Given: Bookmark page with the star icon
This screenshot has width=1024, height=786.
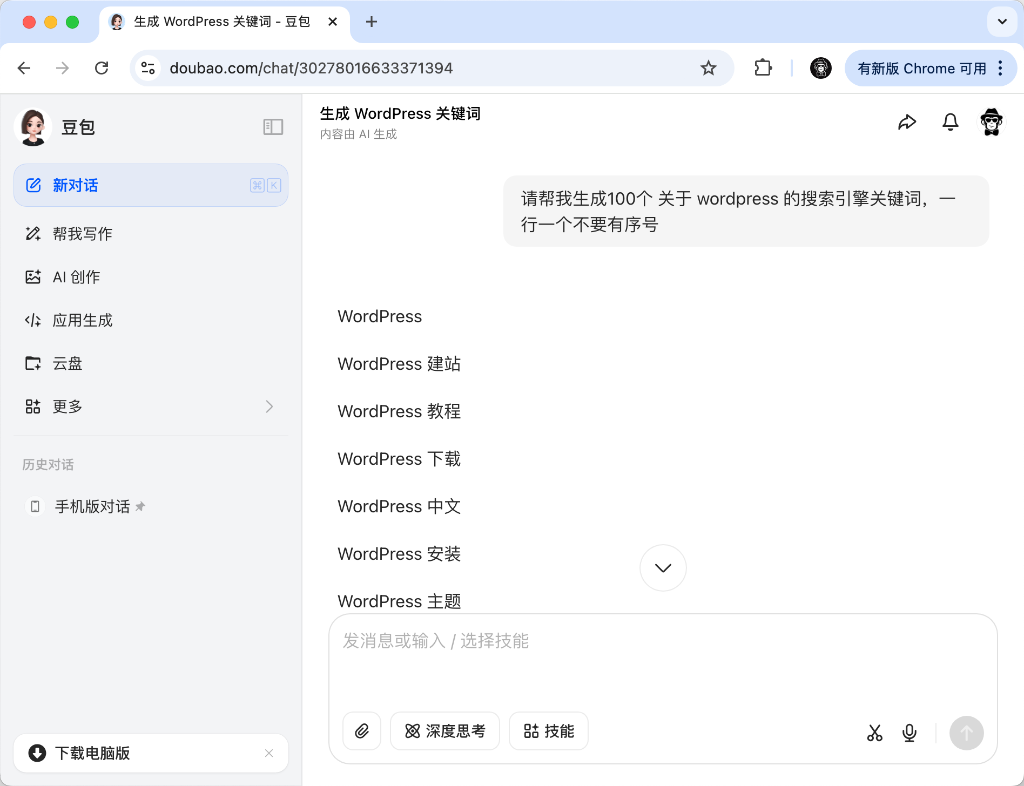Looking at the screenshot, I should coord(708,68).
